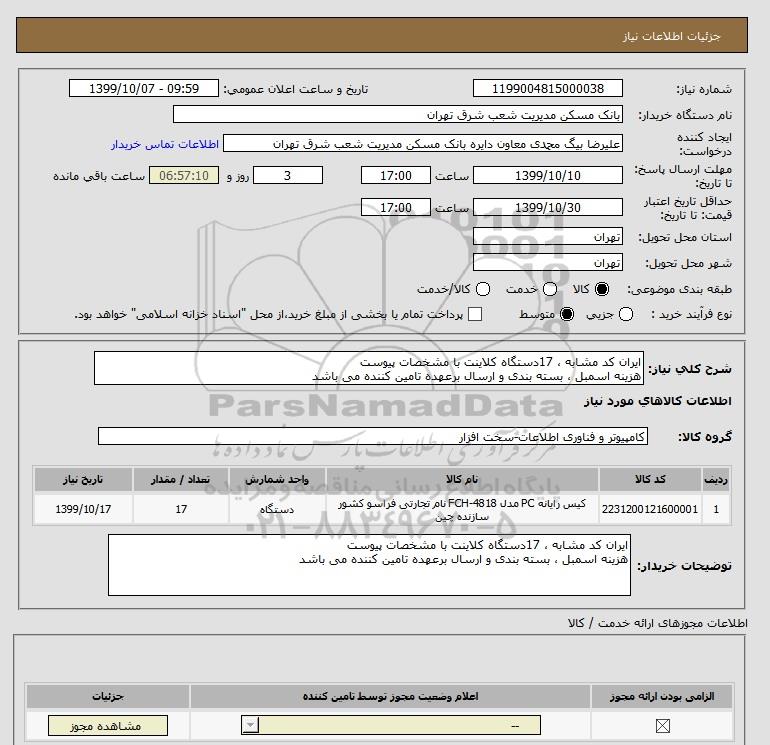Click the unit cell دستگاه
Screen dimensions: 770x745
pos(277,509)
